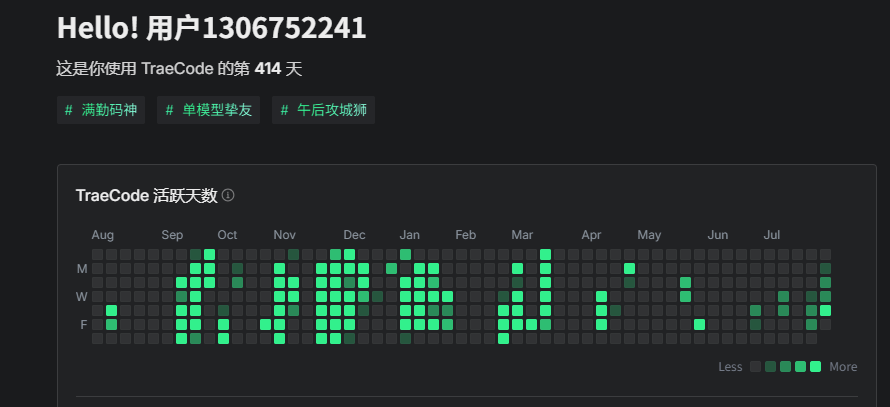The width and height of the screenshot is (890, 407).
Task: Click the Sep month label
Action: pyautogui.click(x=172, y=235)
